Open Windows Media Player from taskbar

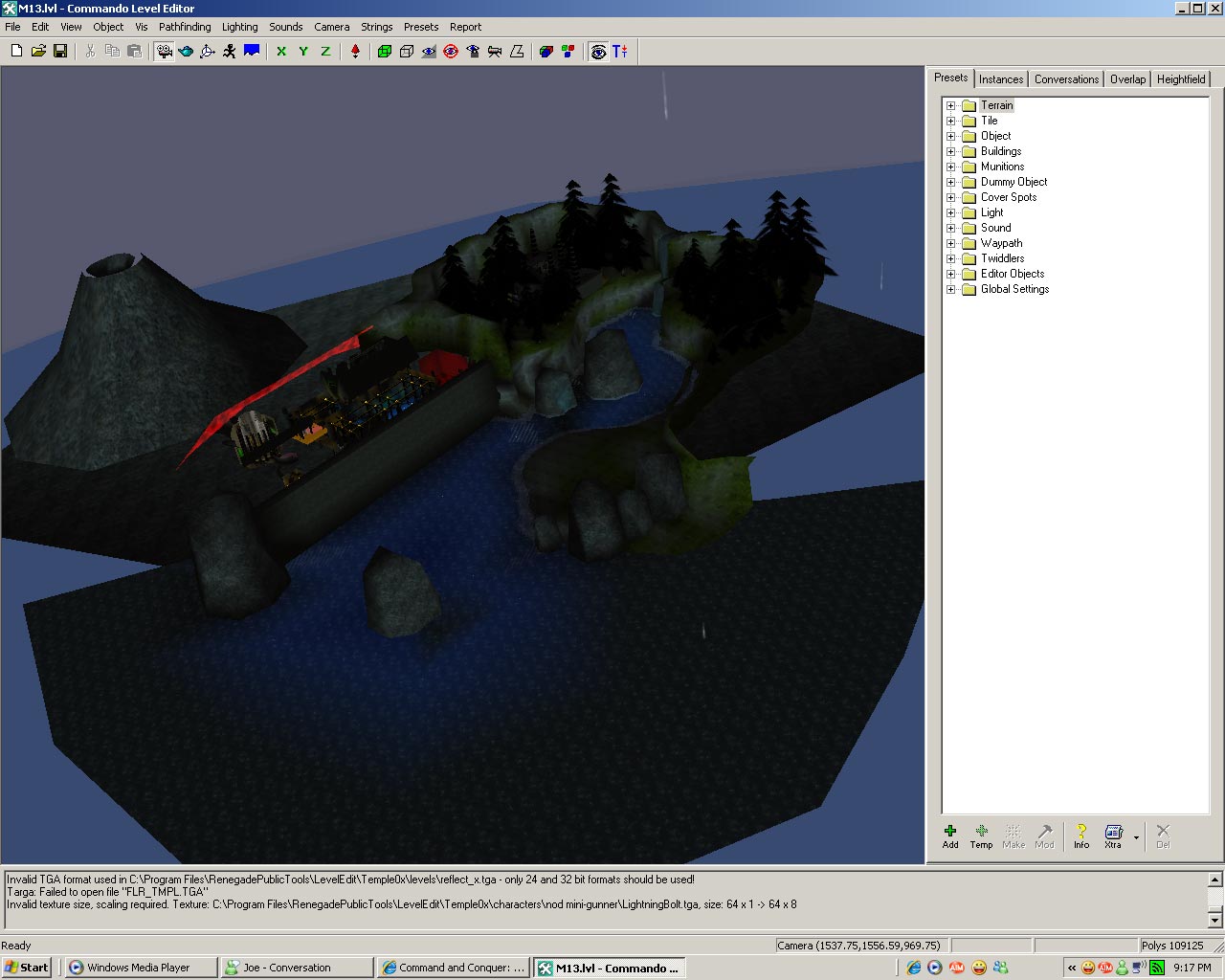click(x=139, y=968)
